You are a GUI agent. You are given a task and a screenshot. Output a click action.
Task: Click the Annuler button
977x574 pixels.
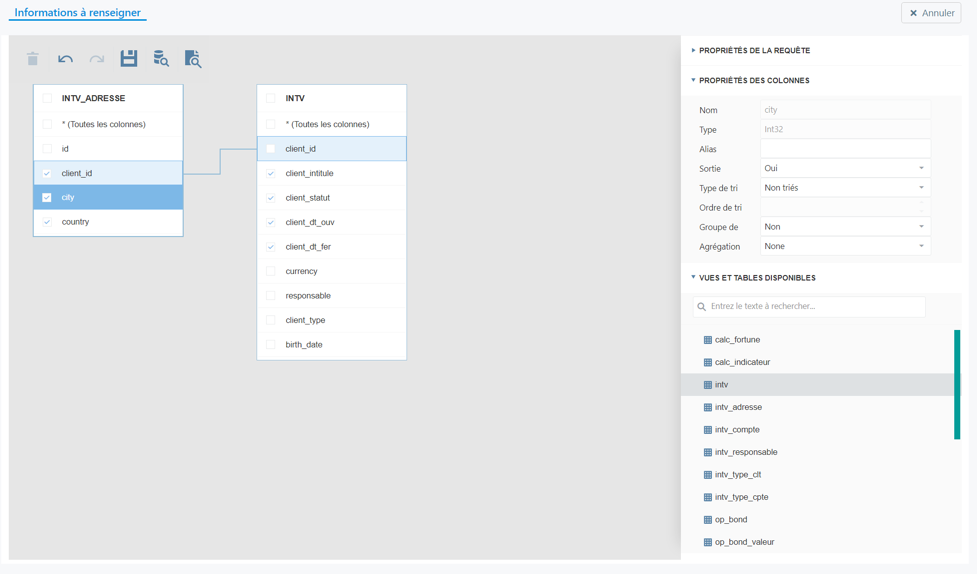(932, 13)
